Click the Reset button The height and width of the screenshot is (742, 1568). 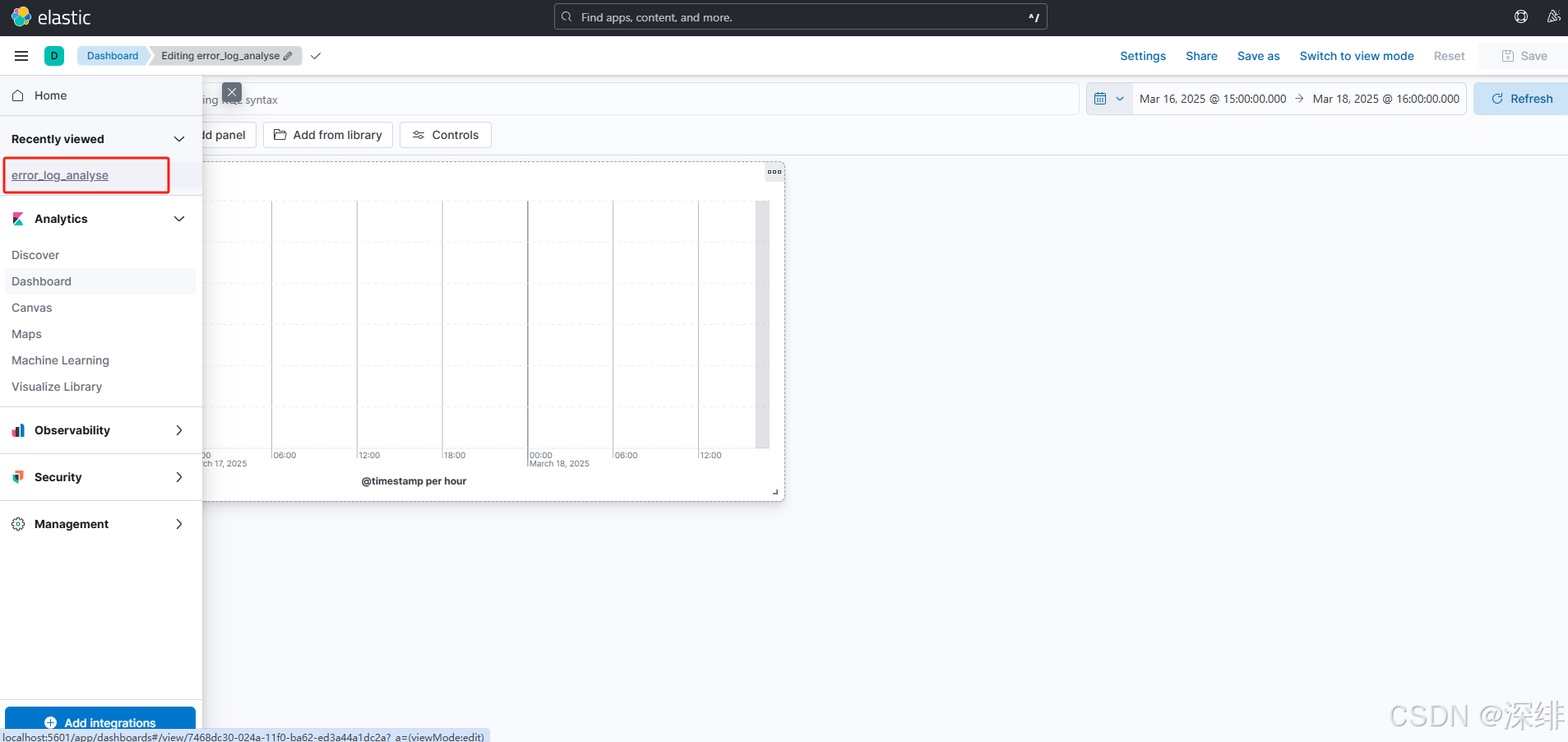[x=1450, y=56]
